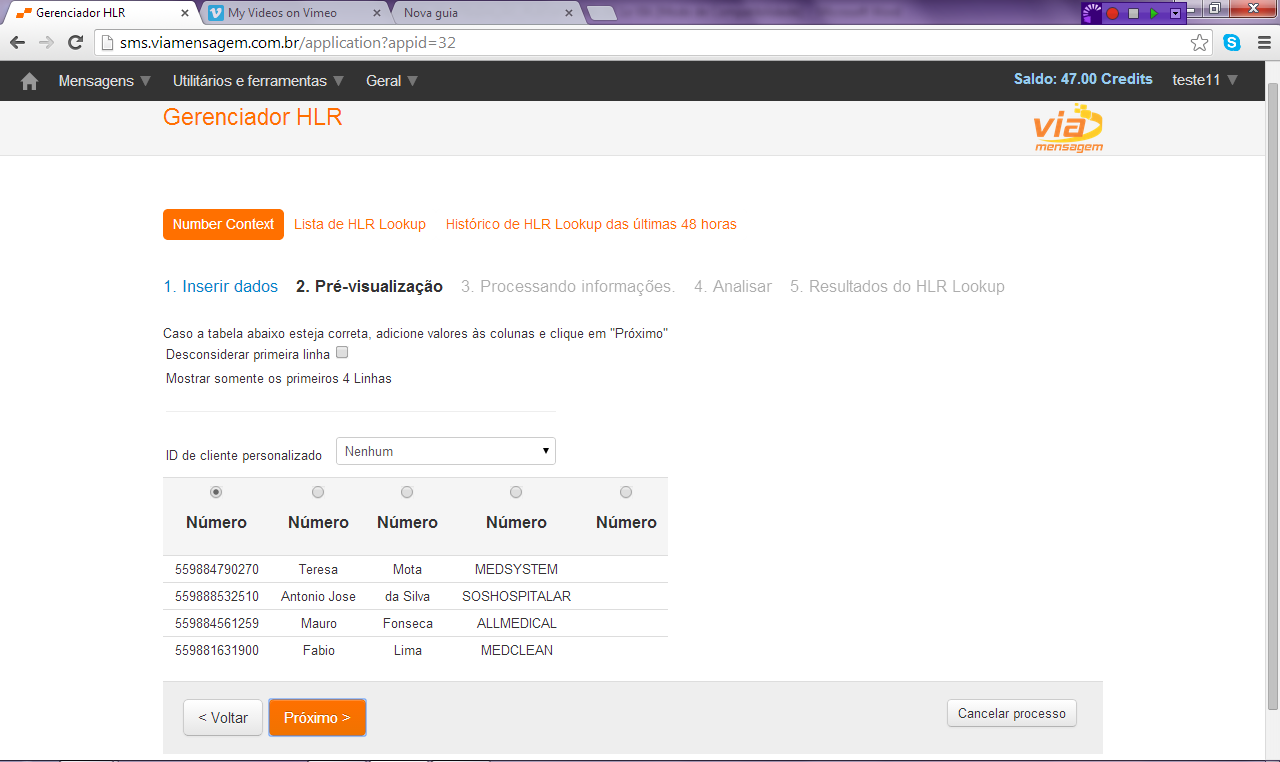Select the radio above the empty last column

pyautogui.click(x=626, y=492)
